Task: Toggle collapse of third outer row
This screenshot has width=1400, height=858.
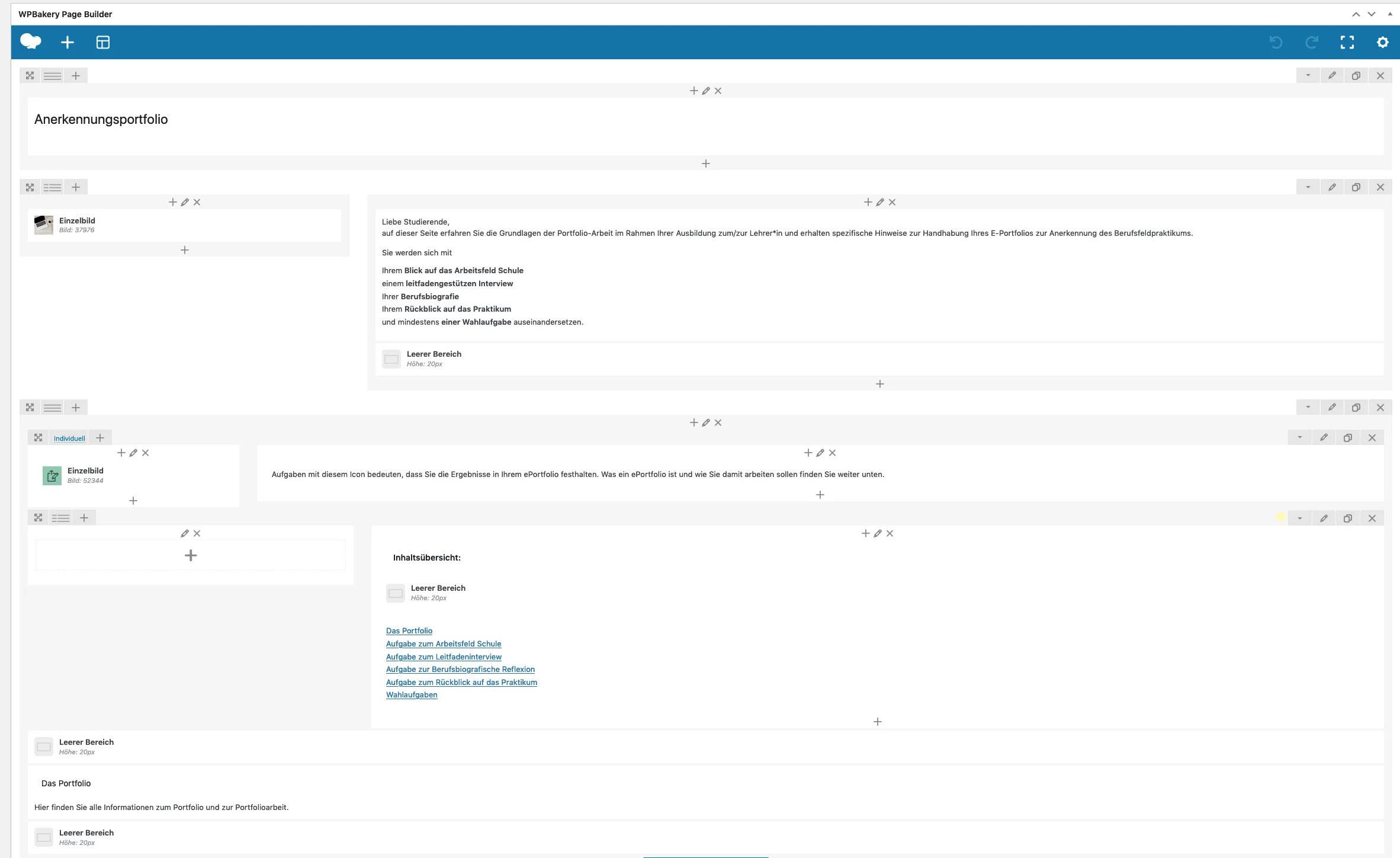Action: tap(1308, 408)
